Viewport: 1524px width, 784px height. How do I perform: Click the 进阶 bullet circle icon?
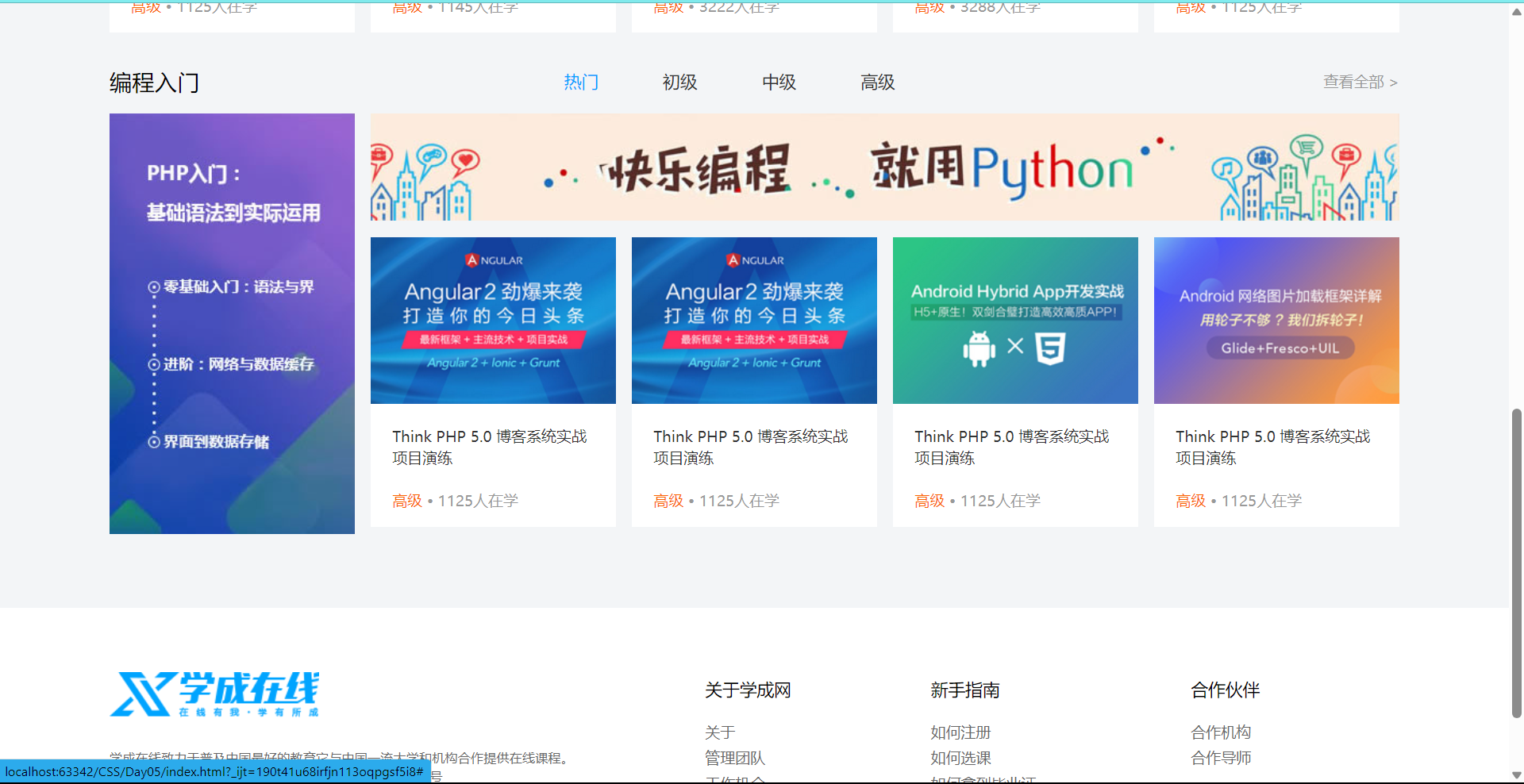coord(154,364)
